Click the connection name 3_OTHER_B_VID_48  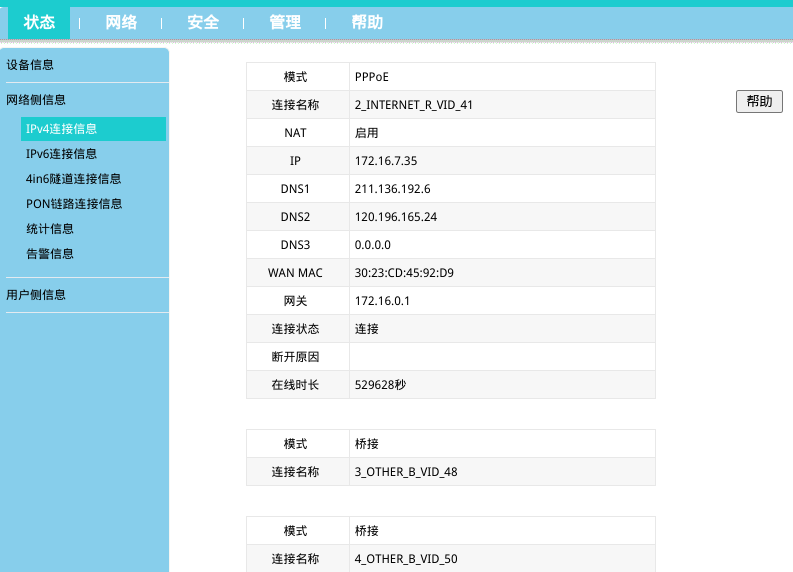pyautogui.click(x=406, y=472)
